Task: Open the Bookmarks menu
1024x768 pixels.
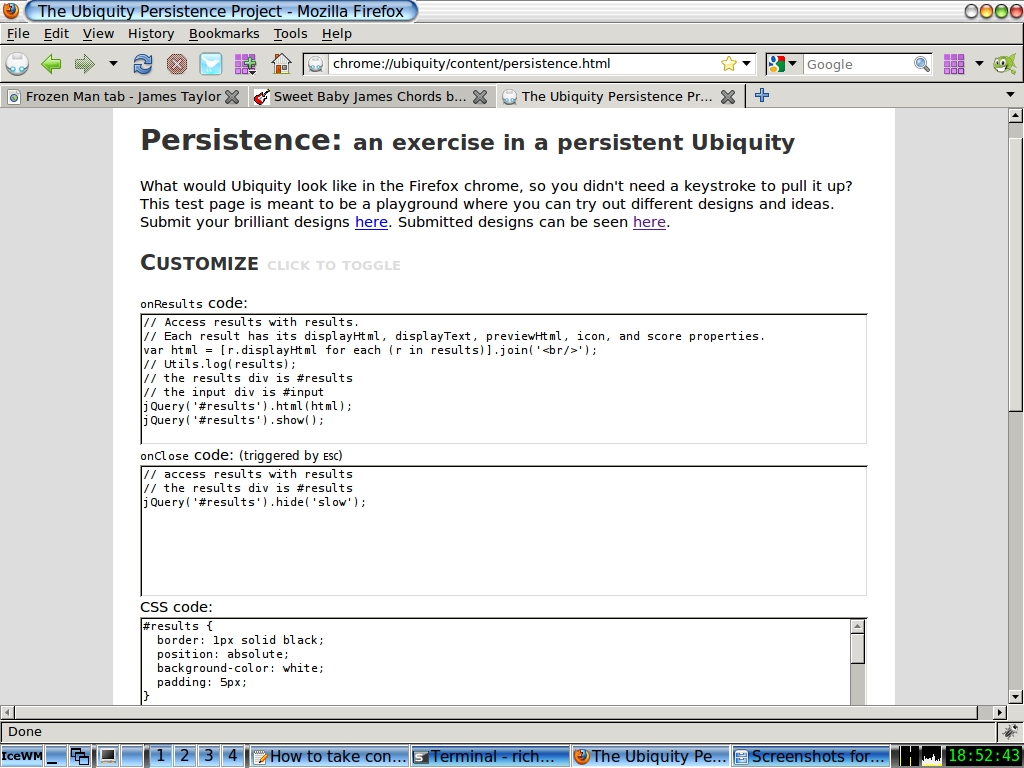Action: click(x=224, y=34)
